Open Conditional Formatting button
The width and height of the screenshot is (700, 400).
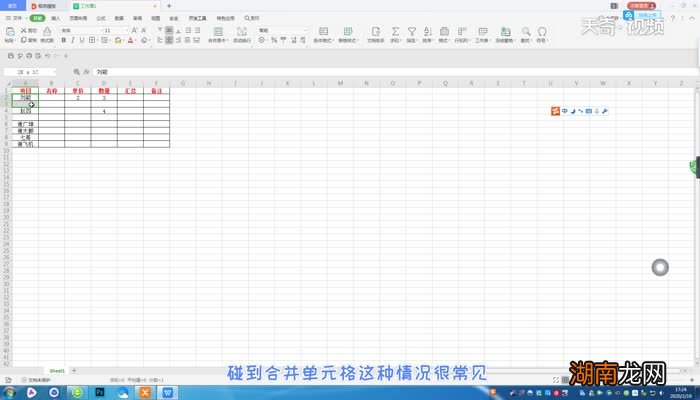[x=323, y=34]
